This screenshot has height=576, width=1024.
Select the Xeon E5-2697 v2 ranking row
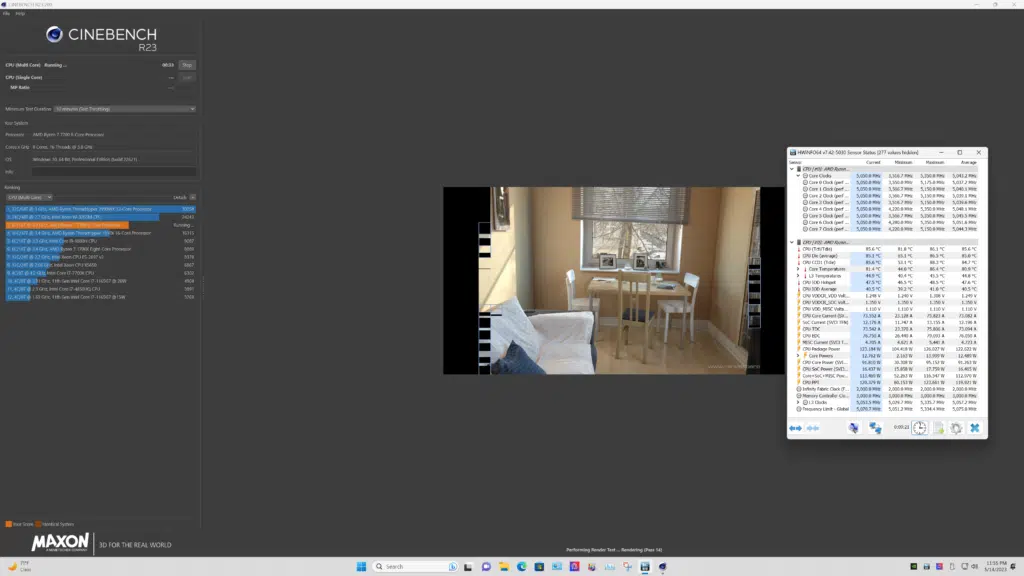101,257
